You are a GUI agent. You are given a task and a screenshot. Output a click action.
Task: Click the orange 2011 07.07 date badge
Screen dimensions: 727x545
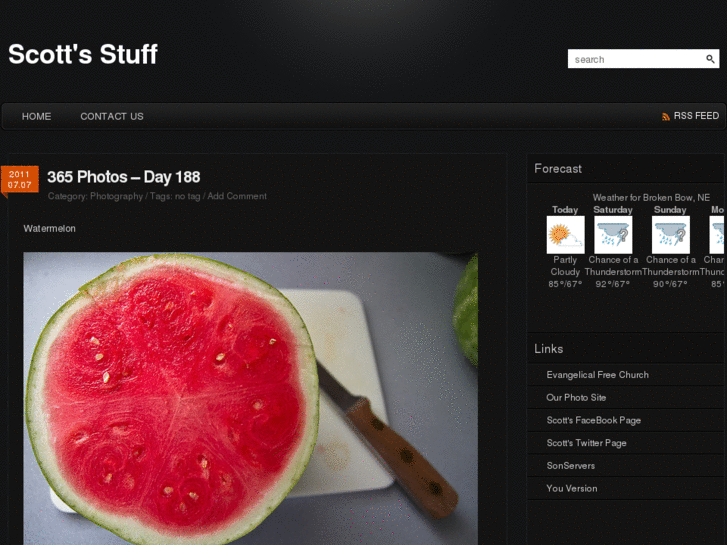tap(19, 180)
